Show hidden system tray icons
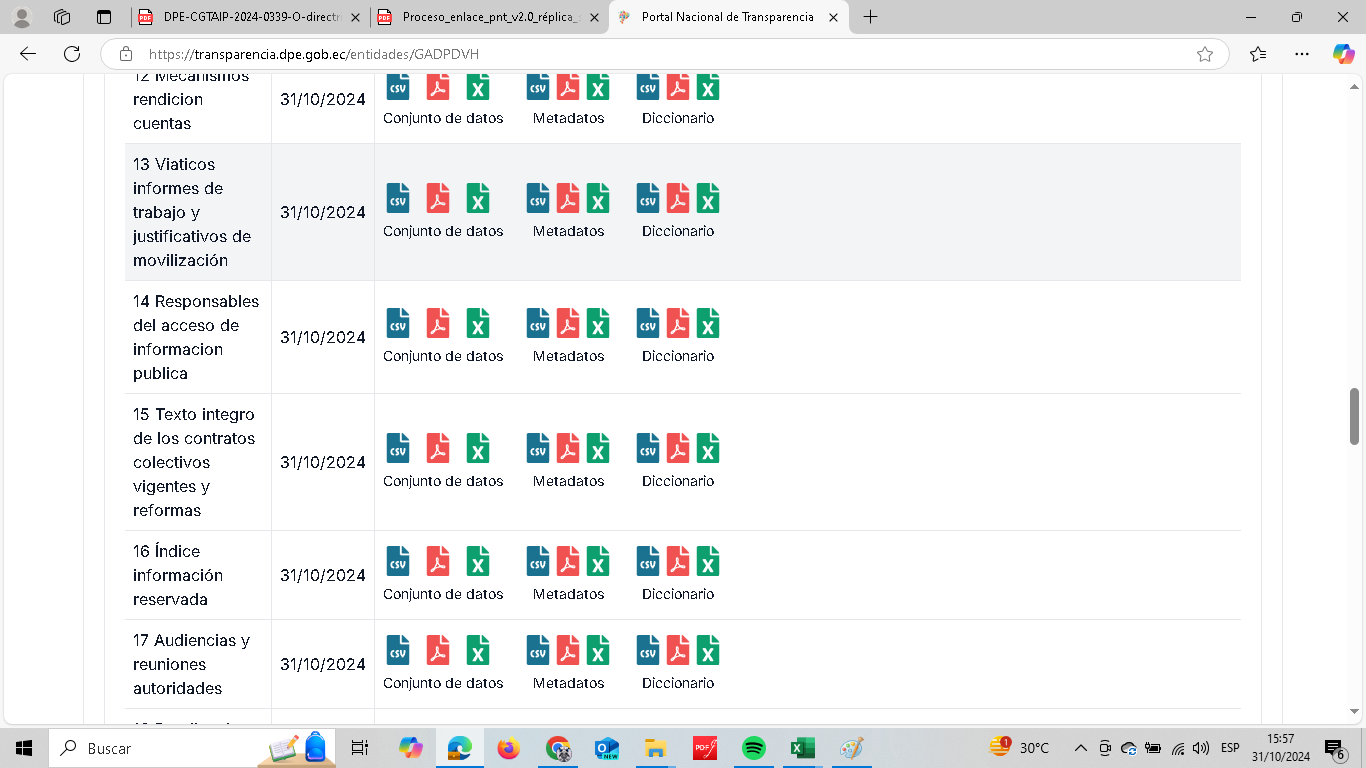Screen dimensions: 1366x768 pos(1080,748)
